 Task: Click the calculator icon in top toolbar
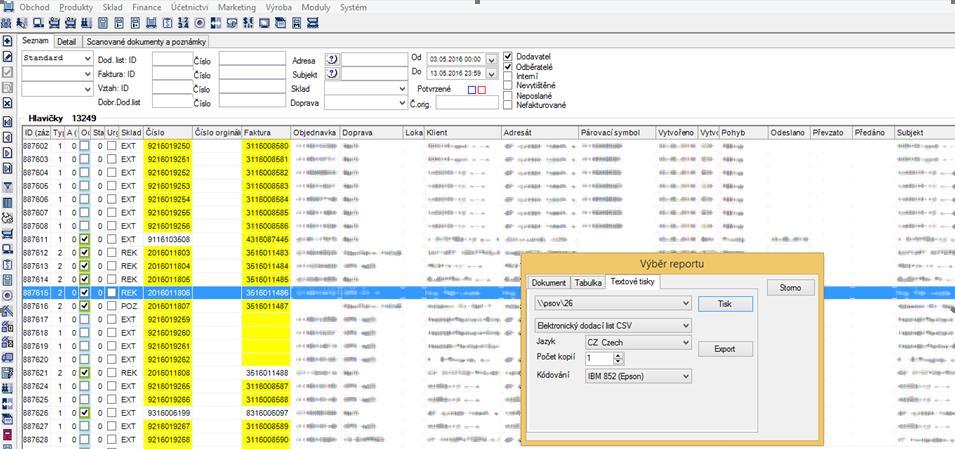point(102,23)
